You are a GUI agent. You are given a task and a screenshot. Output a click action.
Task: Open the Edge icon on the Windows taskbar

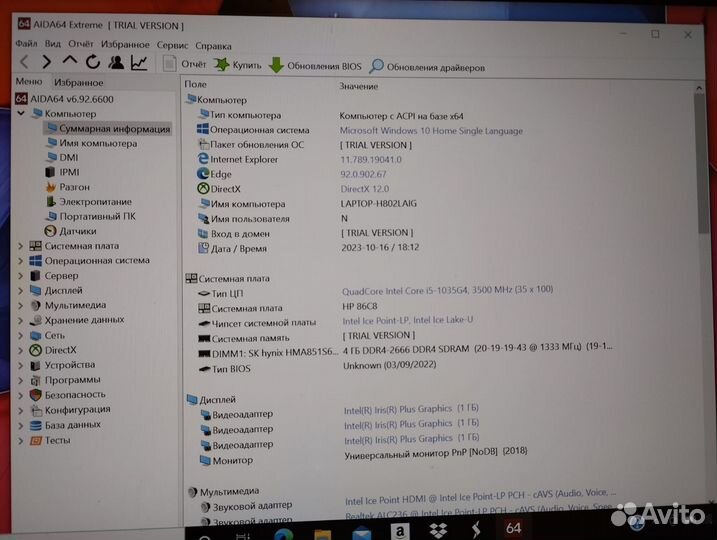[x=284, y=533]
